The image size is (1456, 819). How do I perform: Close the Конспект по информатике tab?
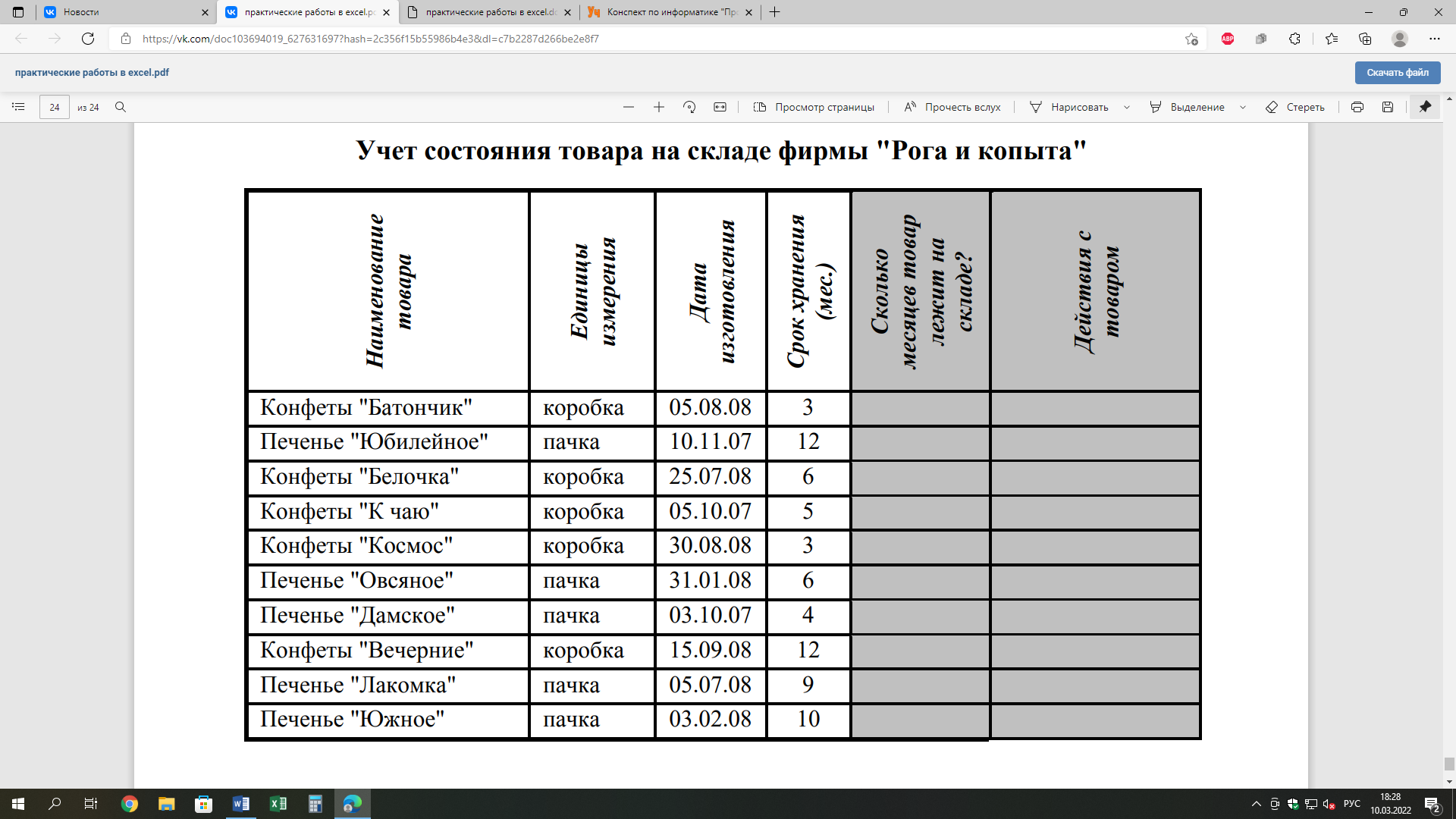click(748, 12)
